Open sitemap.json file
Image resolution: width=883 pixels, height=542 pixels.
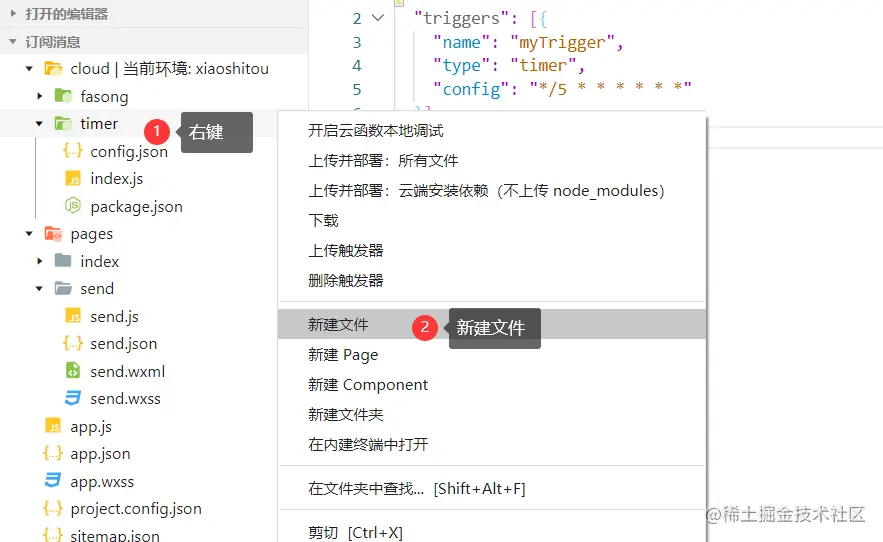pyautogui.click(x=115, y=535)
